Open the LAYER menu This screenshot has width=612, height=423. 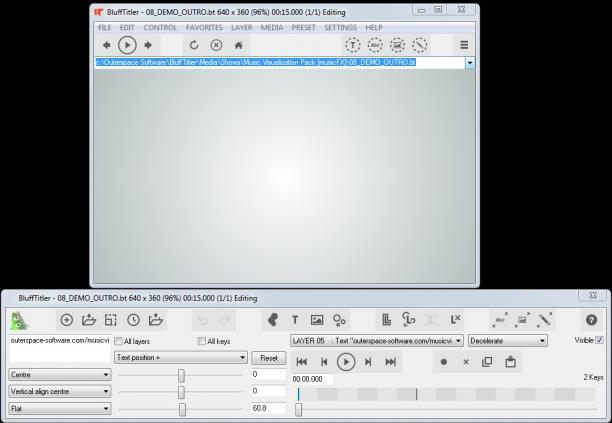coord(242,28)
